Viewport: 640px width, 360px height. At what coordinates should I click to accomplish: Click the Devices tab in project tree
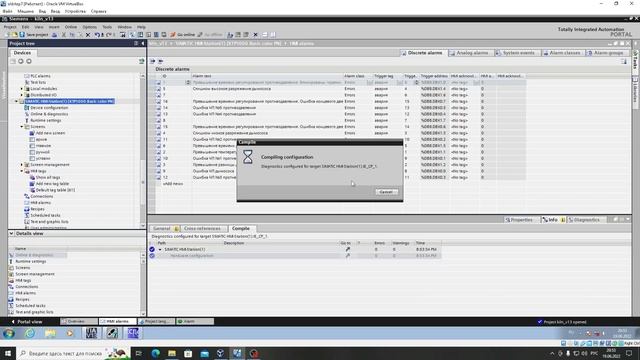tap(22, 53)
